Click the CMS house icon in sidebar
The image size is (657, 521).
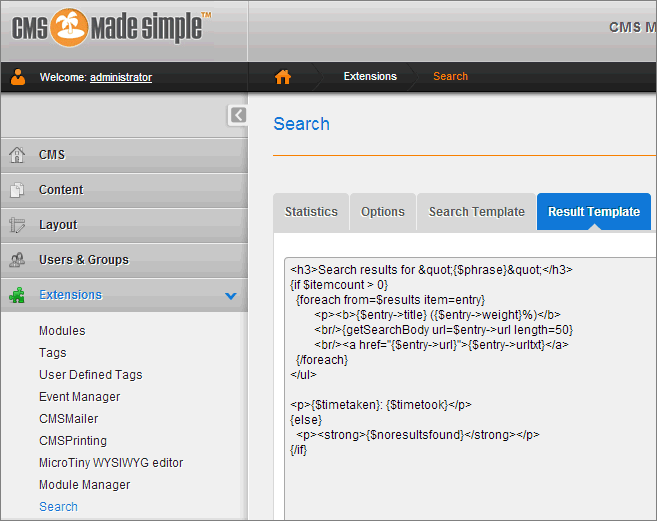point(17,155)
